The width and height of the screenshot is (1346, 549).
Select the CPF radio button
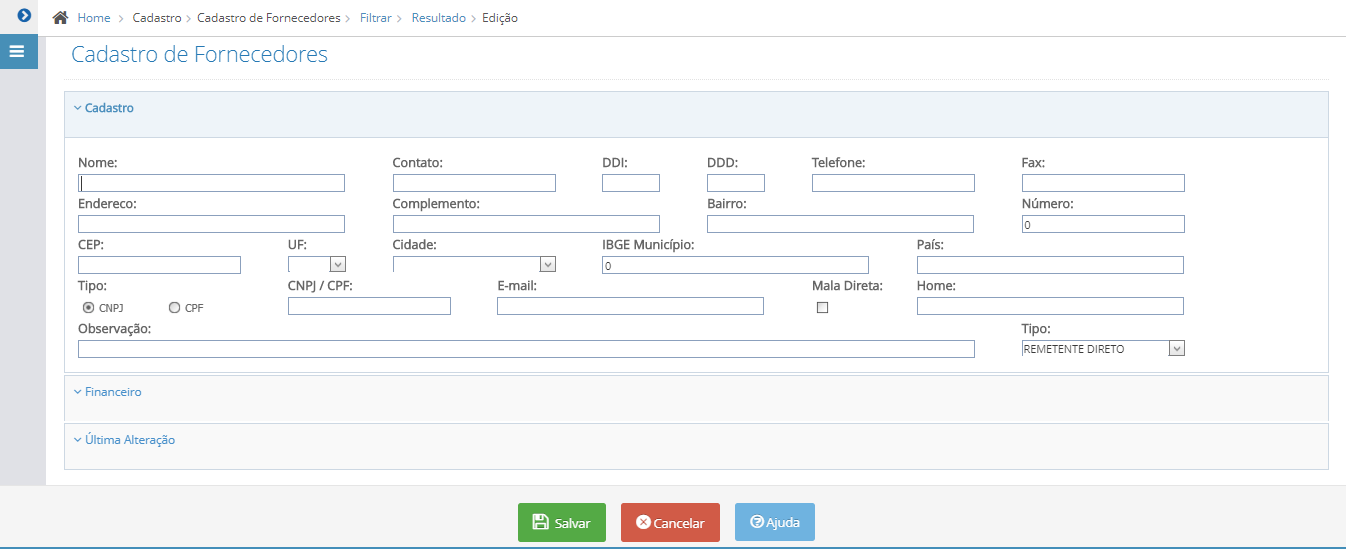[174, 308]
